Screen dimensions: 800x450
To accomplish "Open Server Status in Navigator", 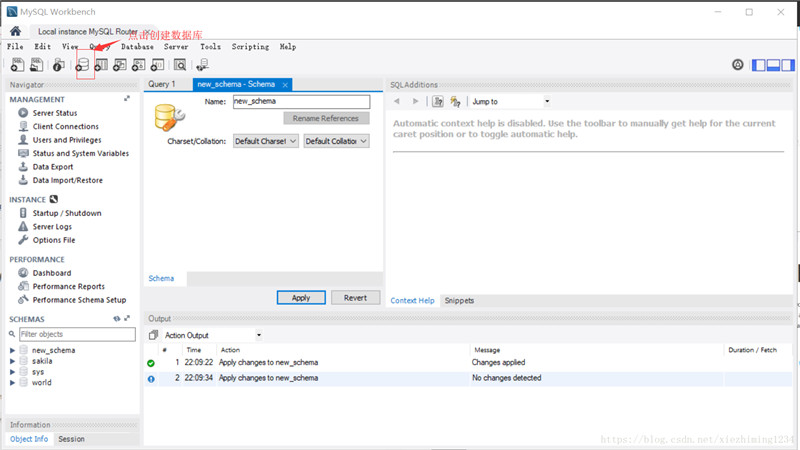I will [54, 113].
